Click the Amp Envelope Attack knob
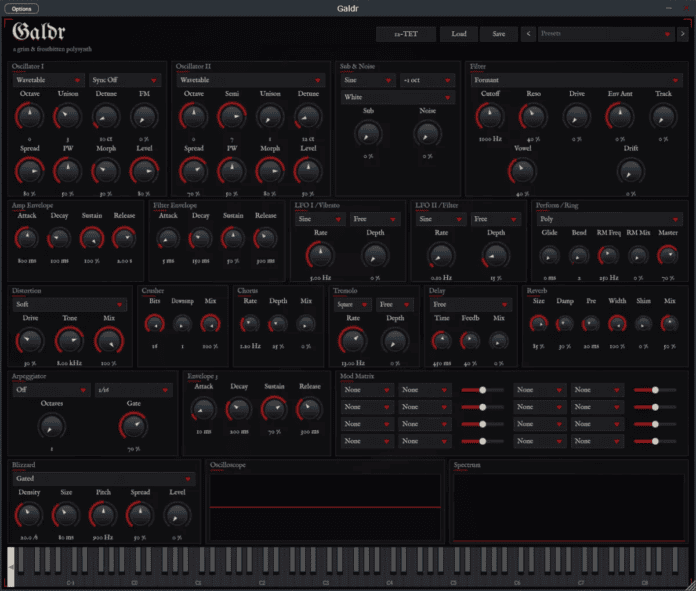Image resolution: width=696 pixels, height=591 pixels. click(27, 238)
